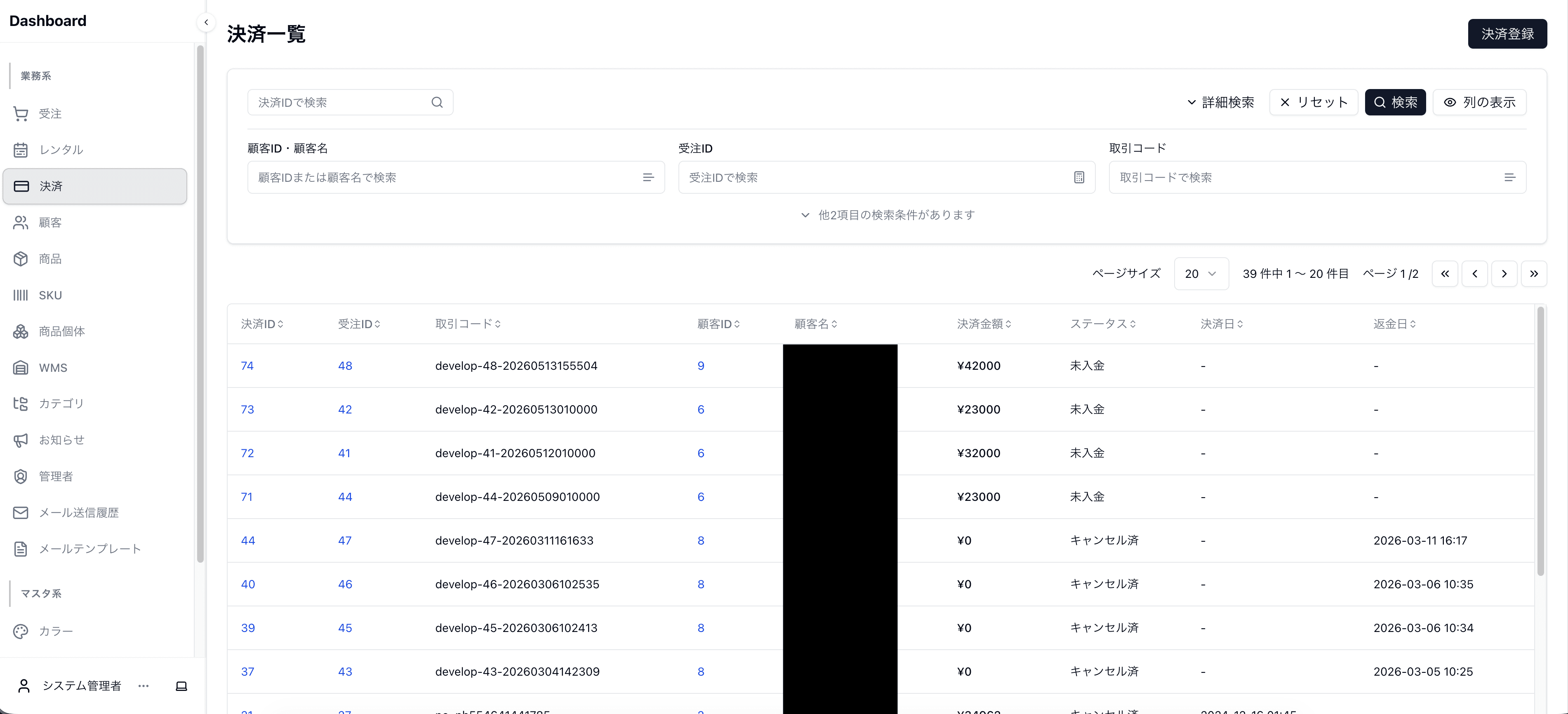Toggle column visibility with 列の表示

(1479, 102)
